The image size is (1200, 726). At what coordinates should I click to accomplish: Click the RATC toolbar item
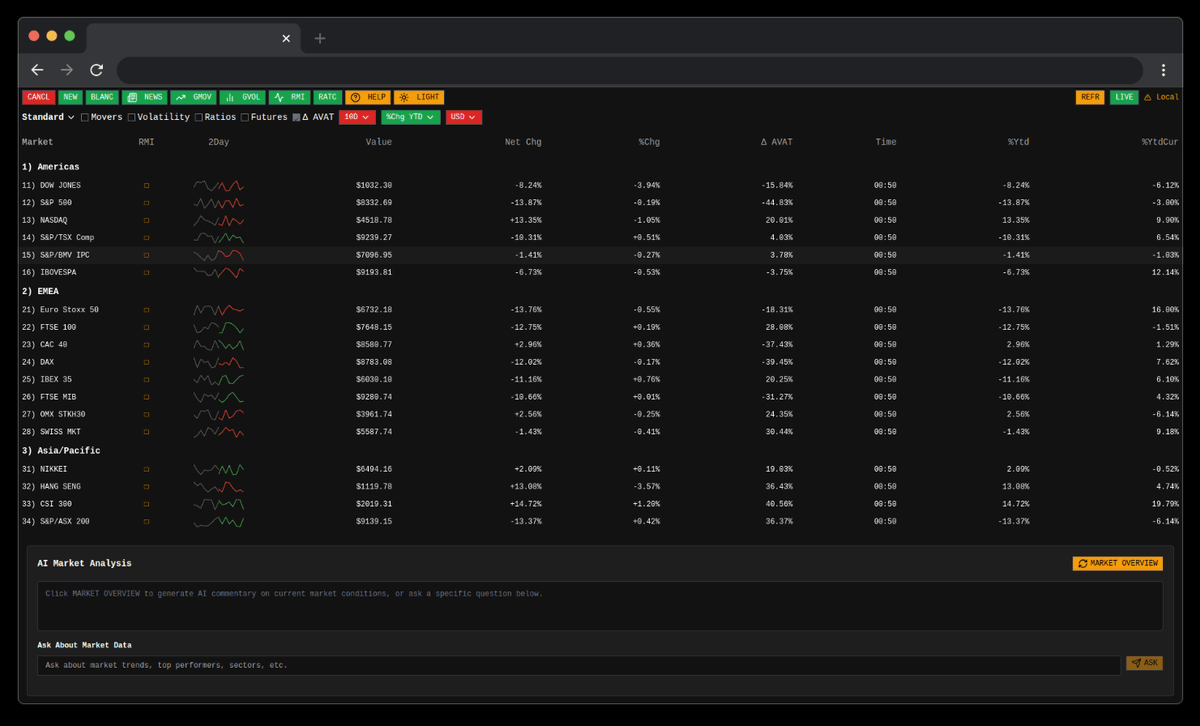[x=327, y=97]
